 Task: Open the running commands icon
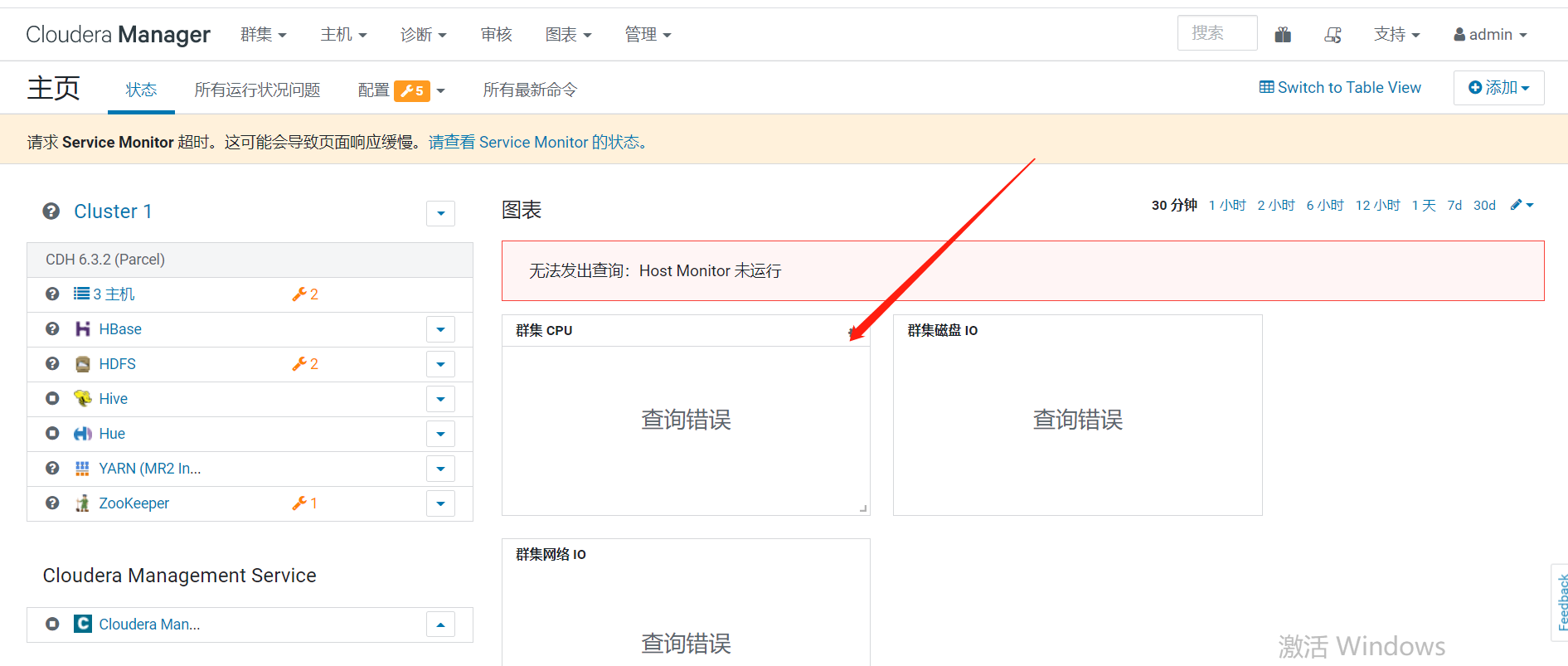[1333, 34]
